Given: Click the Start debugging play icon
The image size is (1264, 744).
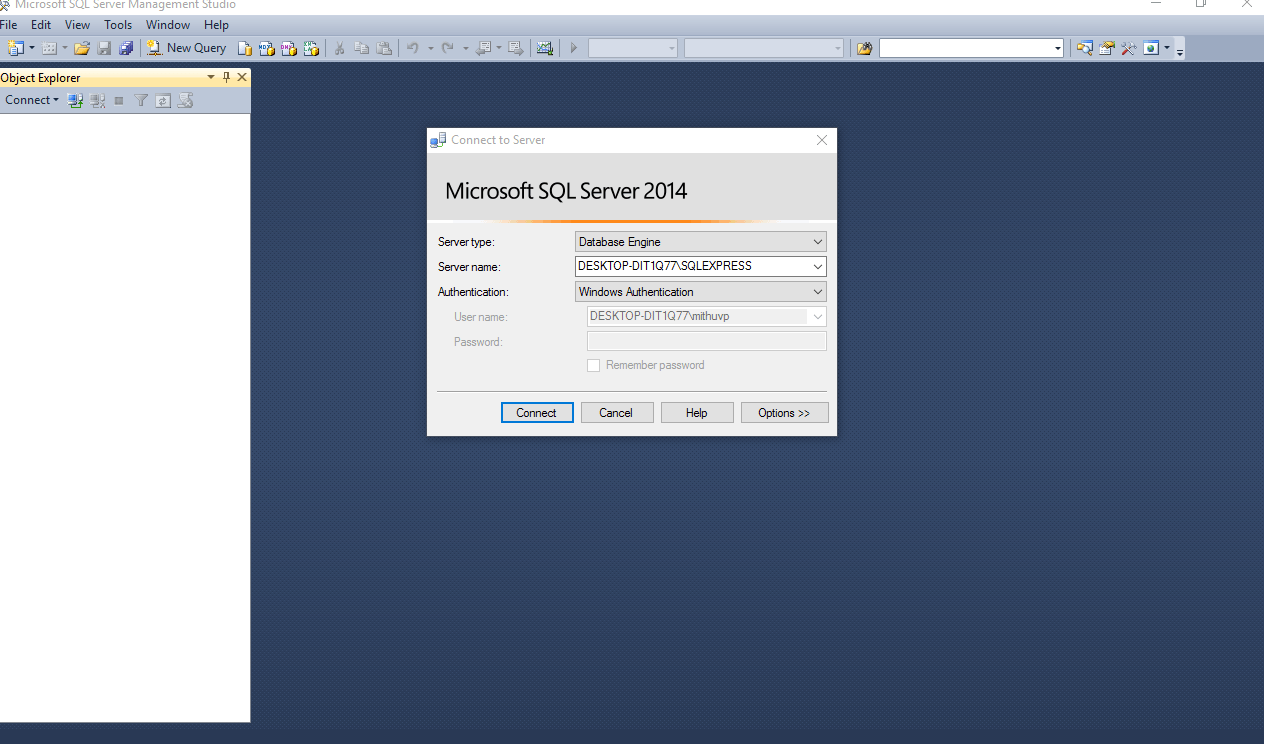Looking at the screenshot, I should point(574,48).
